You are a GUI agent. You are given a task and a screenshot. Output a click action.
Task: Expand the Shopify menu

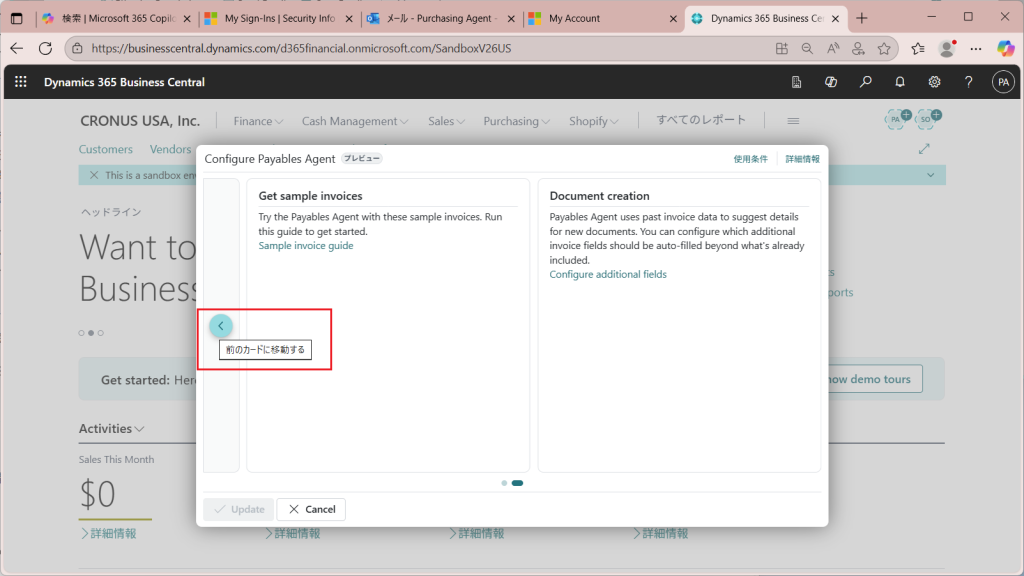click(594, 121)
